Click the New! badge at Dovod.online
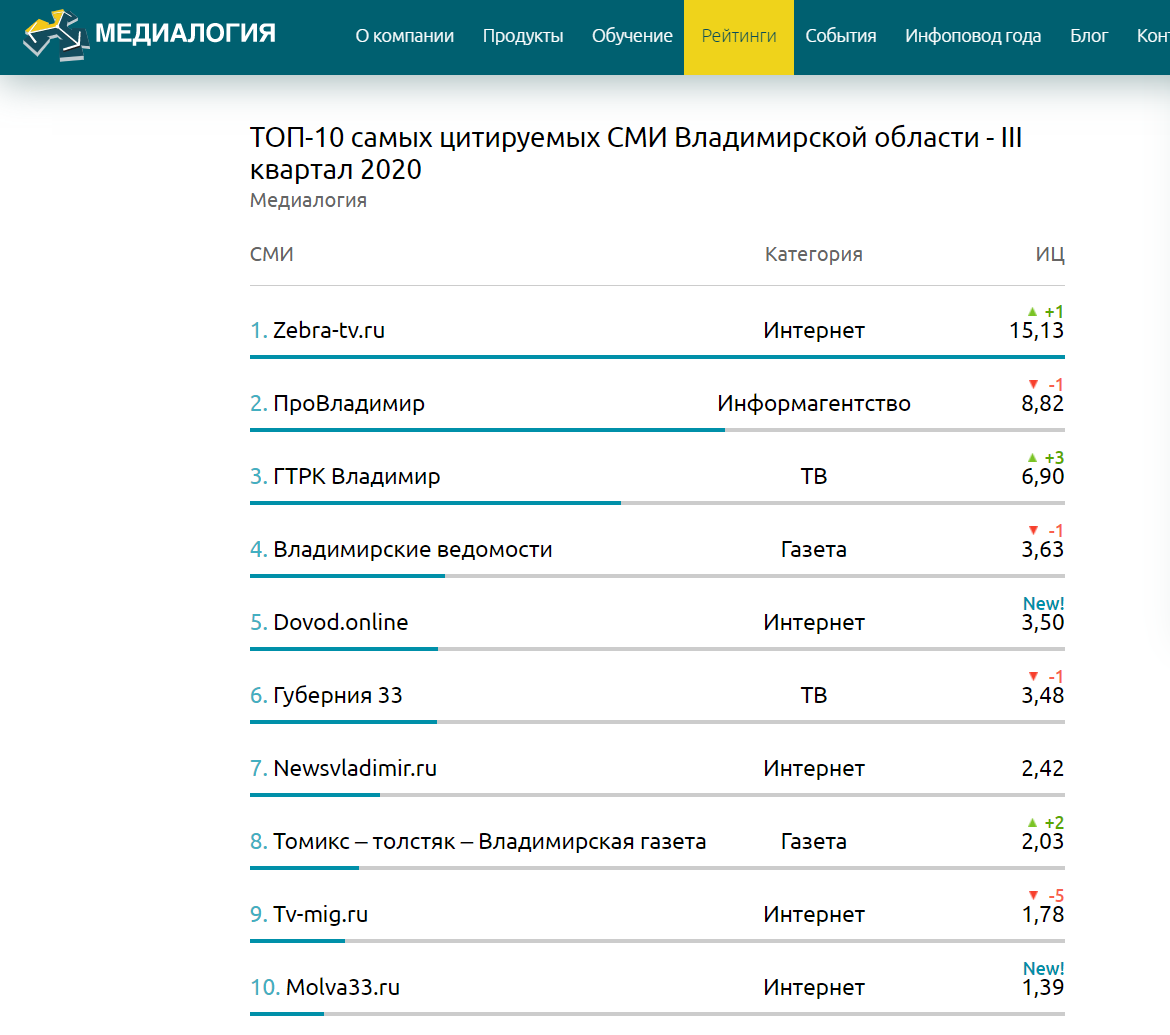Image resolution: width=1170 pixels, height=1035 pixels. [x=1043, y=604]
